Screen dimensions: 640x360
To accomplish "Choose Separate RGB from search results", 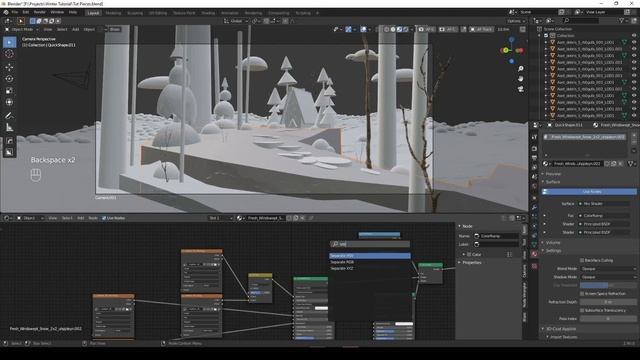I will (370, 262).
